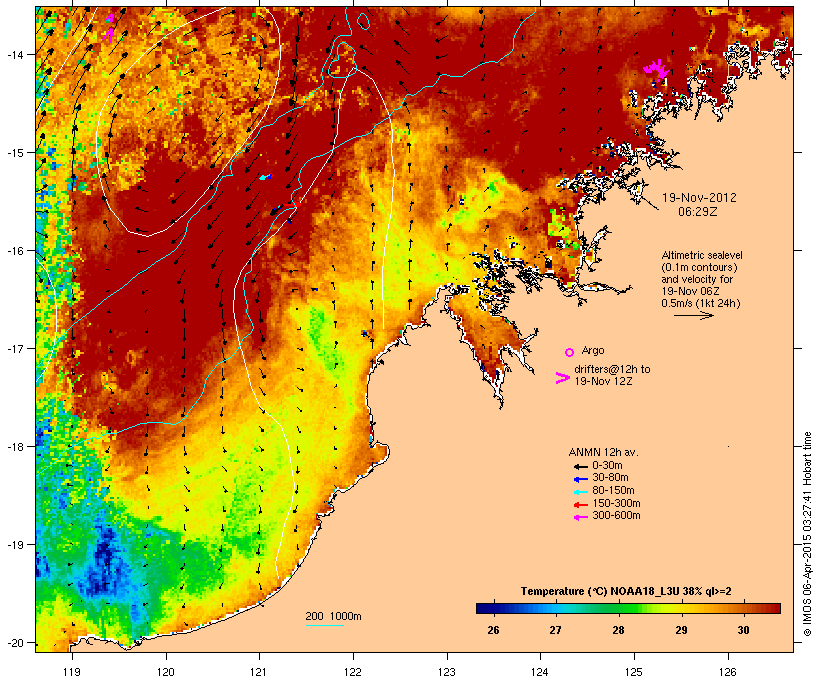Image resolution: width=820 pixels, height=680 pixels.
Task: Click the 125 longitude axis label
Action: (634, 672)
